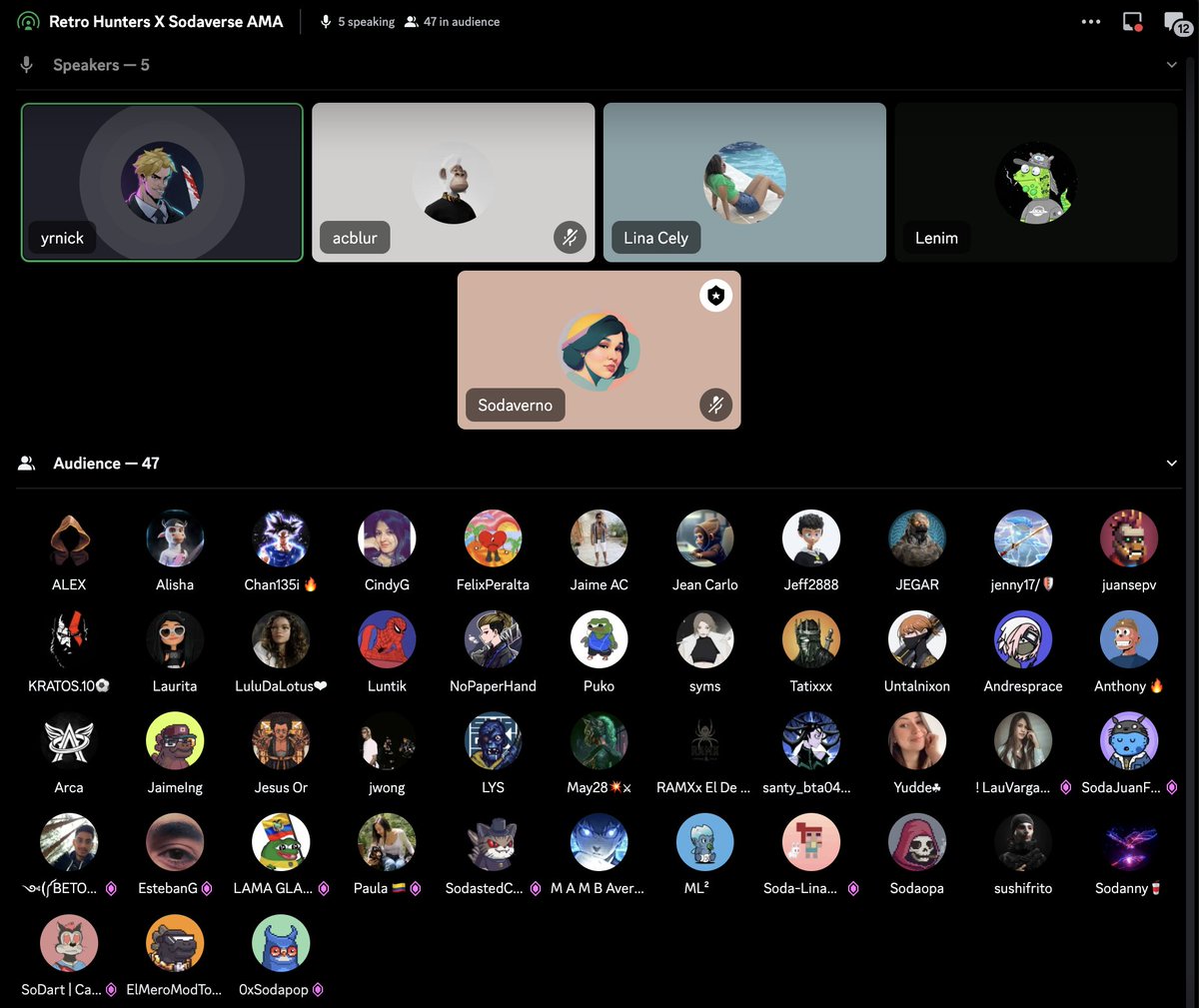Open Untalnixon's avatar

916,639
